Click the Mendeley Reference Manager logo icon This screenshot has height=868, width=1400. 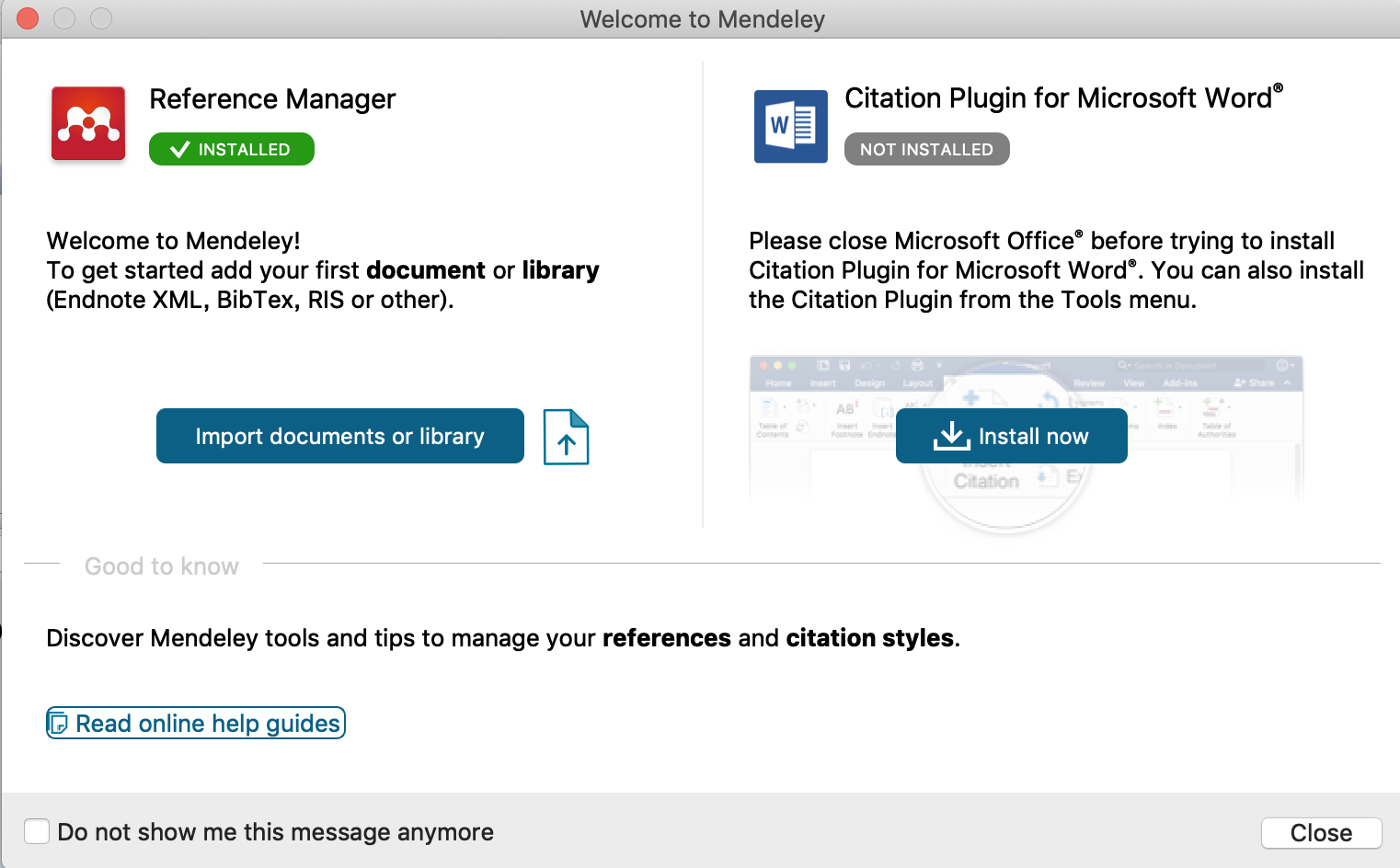point(88,123)
